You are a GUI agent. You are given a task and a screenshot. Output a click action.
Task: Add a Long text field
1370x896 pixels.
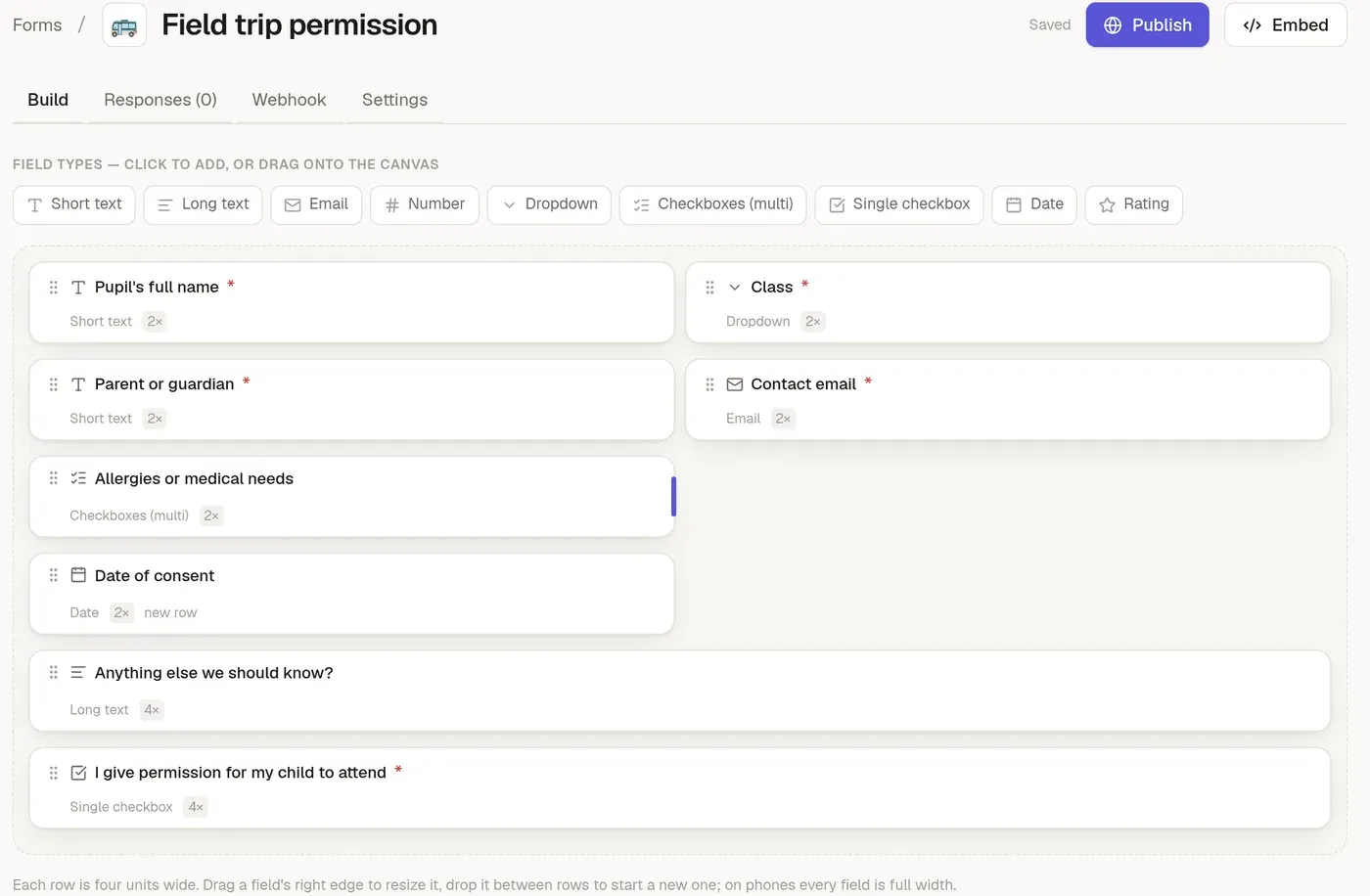pyautogui.click(x=203, y=204)
